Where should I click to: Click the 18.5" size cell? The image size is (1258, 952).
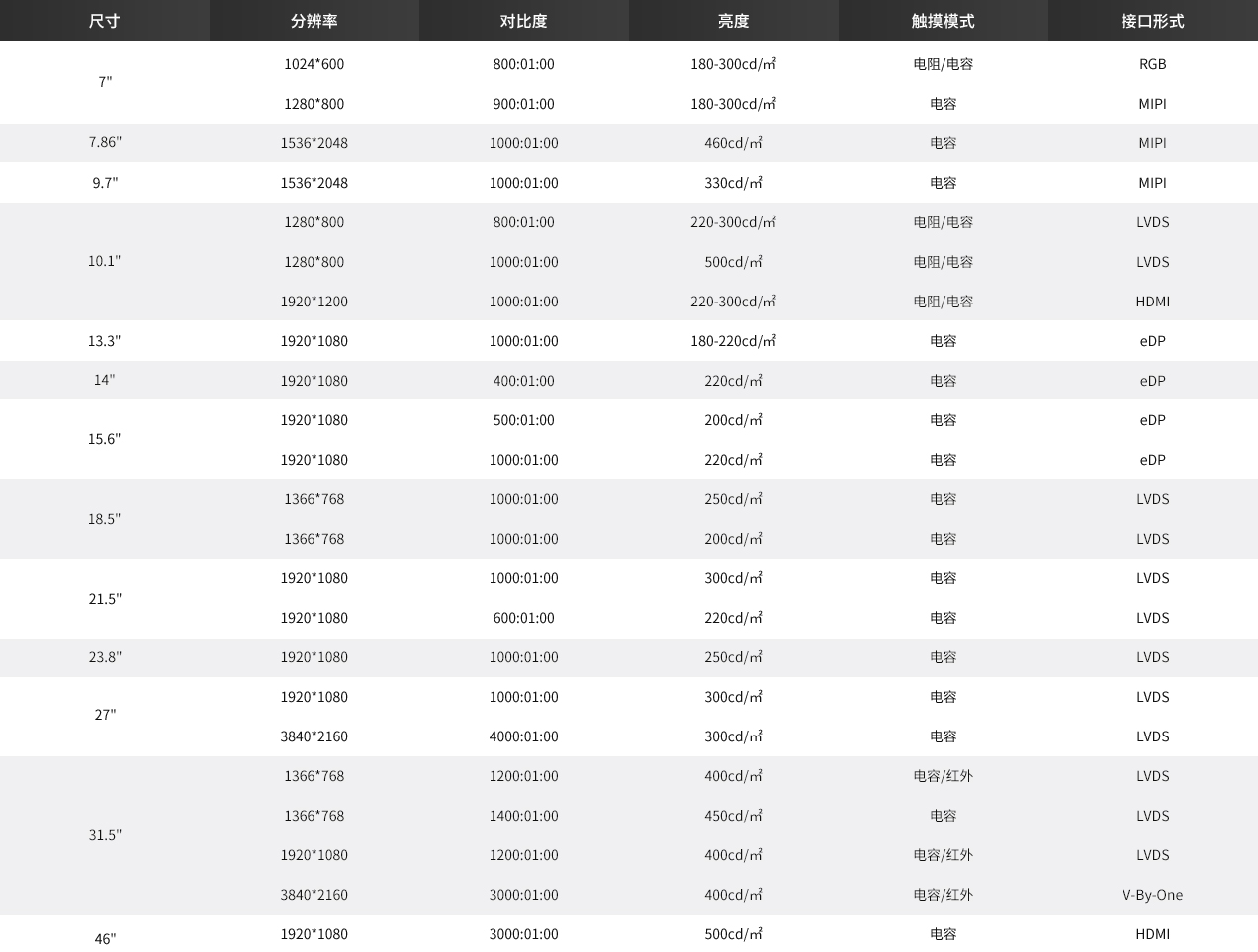[105, 519]
